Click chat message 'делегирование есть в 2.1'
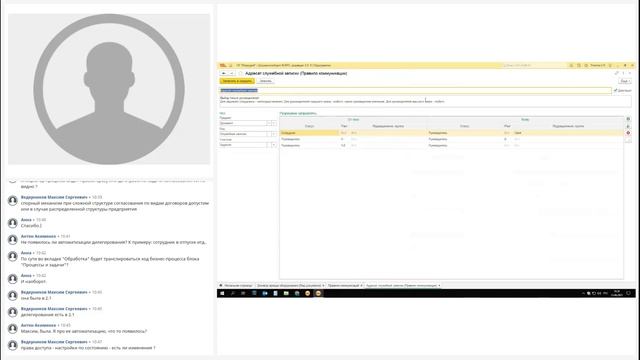The image size is (640, 360). [48, 315]
